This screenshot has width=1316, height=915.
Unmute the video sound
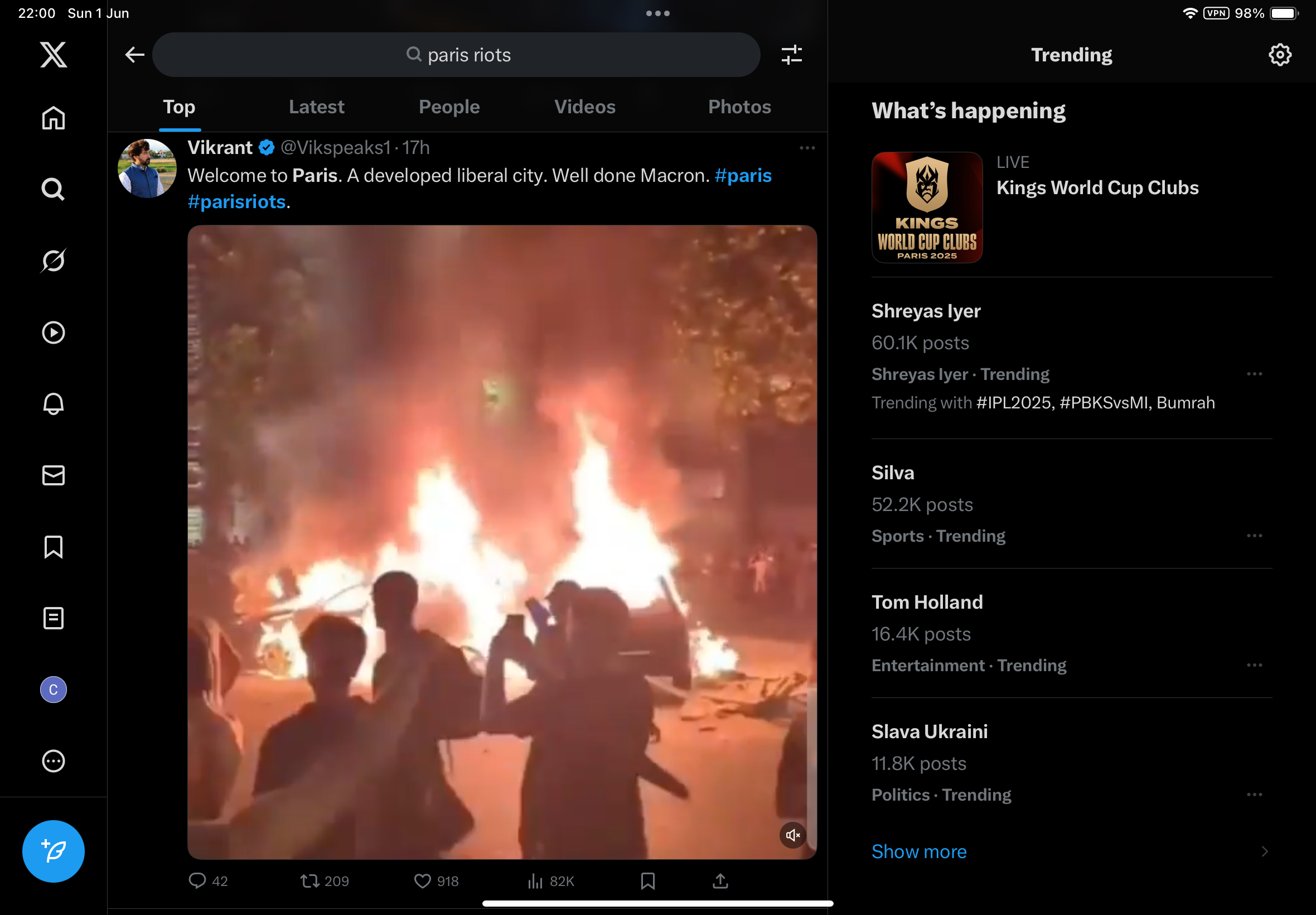(x=793, y=835)
